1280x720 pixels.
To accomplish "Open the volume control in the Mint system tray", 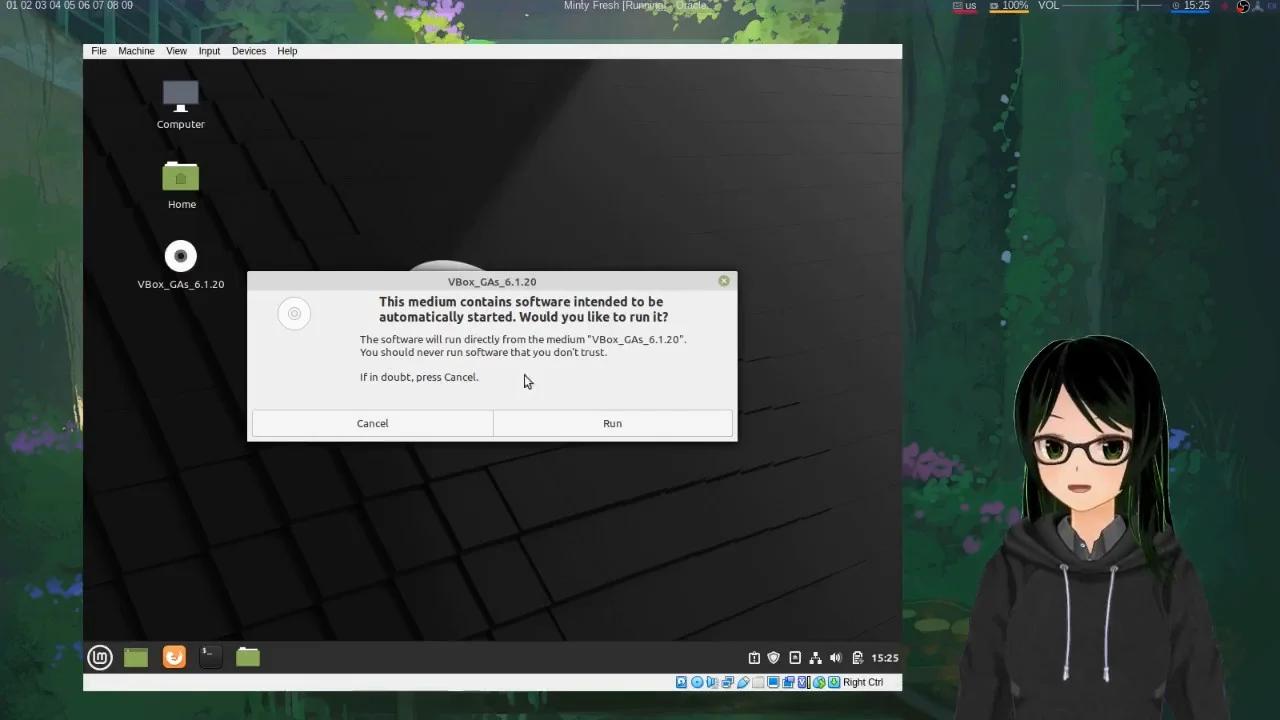I will (836, 657).
